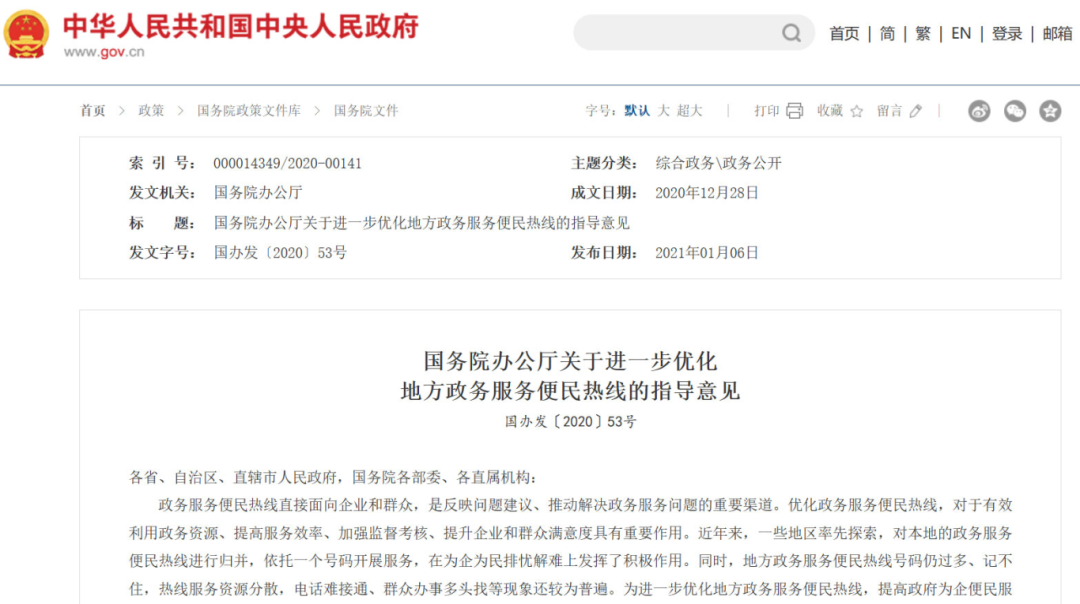Click the title row in info table
Screen dimensions: 1080x604
click(422, 223)
